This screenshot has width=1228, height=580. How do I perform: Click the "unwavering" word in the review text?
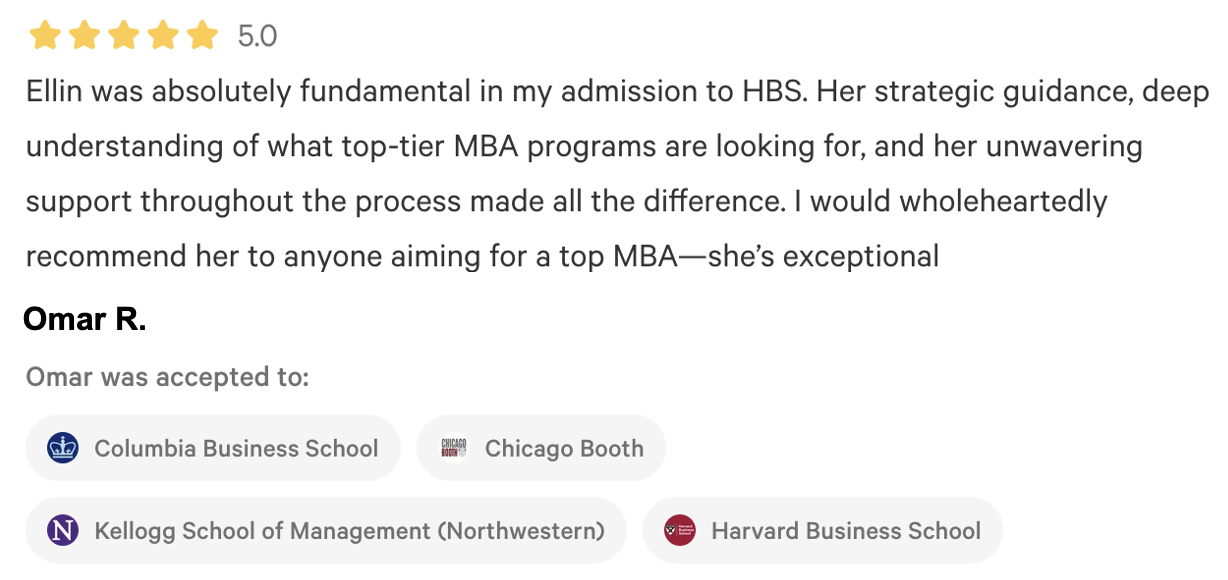coord(1064,147)
